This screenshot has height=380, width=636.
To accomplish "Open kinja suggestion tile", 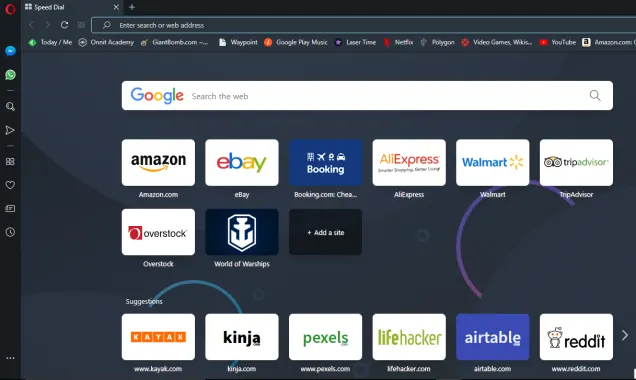I will pos(242,337).
